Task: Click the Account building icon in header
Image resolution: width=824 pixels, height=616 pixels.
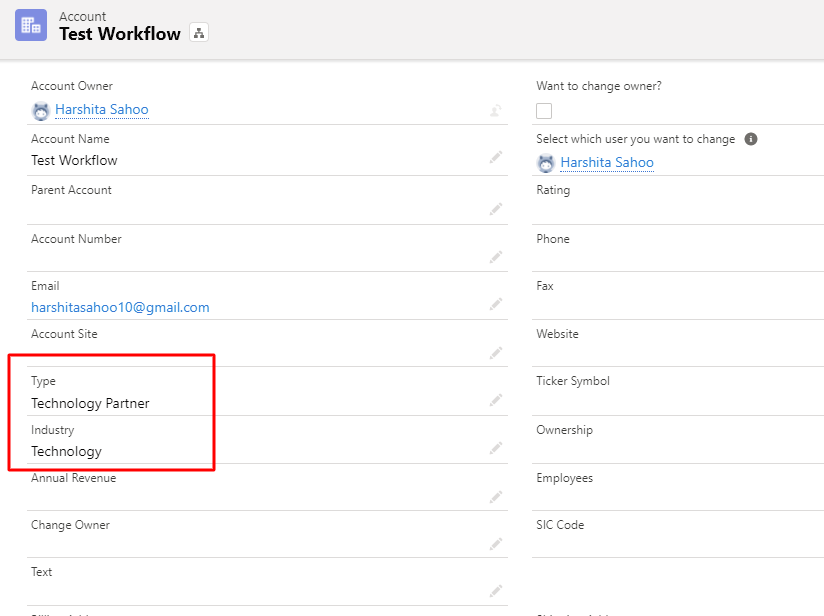Action: point(30,25)
